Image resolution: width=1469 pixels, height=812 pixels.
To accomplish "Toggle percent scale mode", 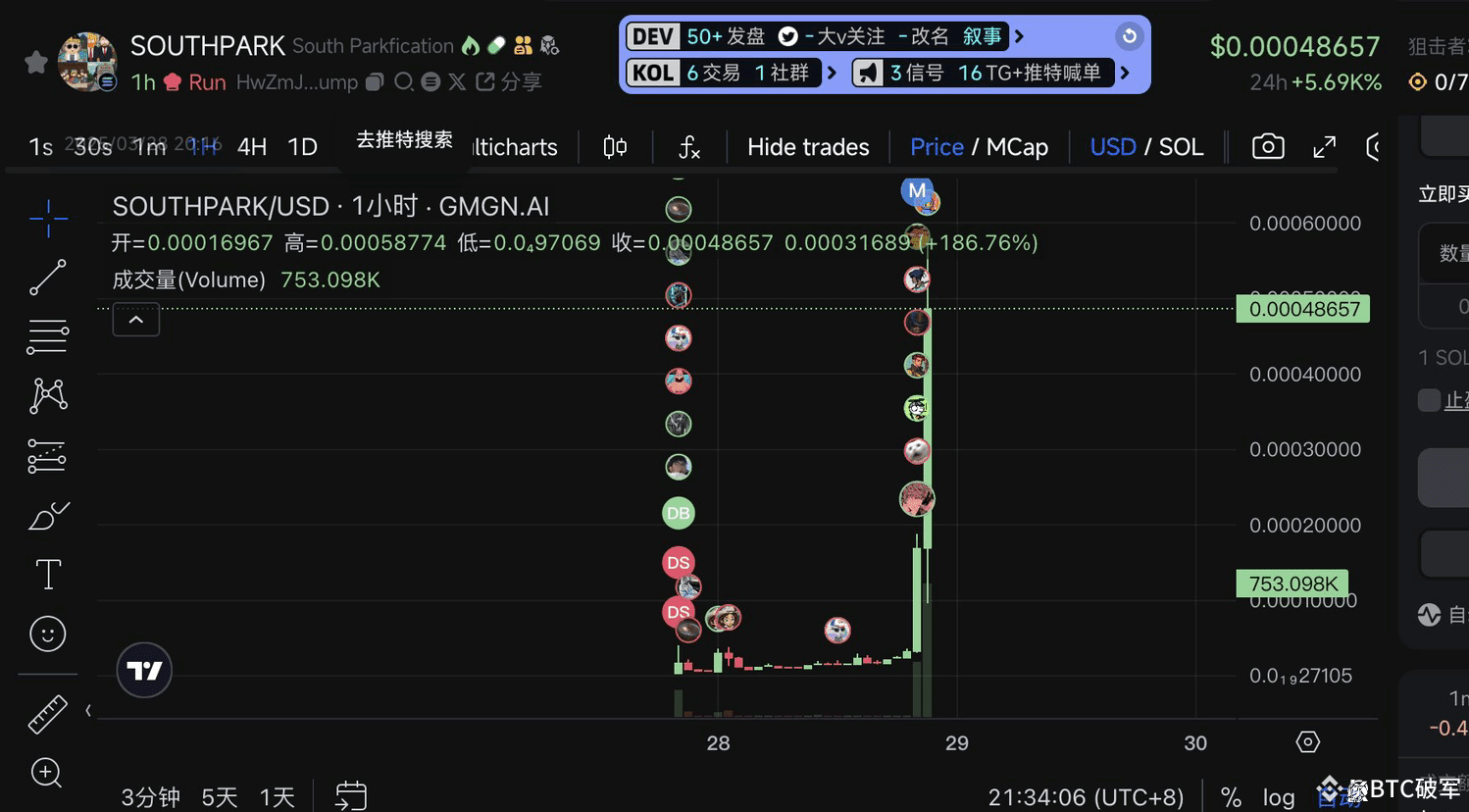I will pos(1231,797).
